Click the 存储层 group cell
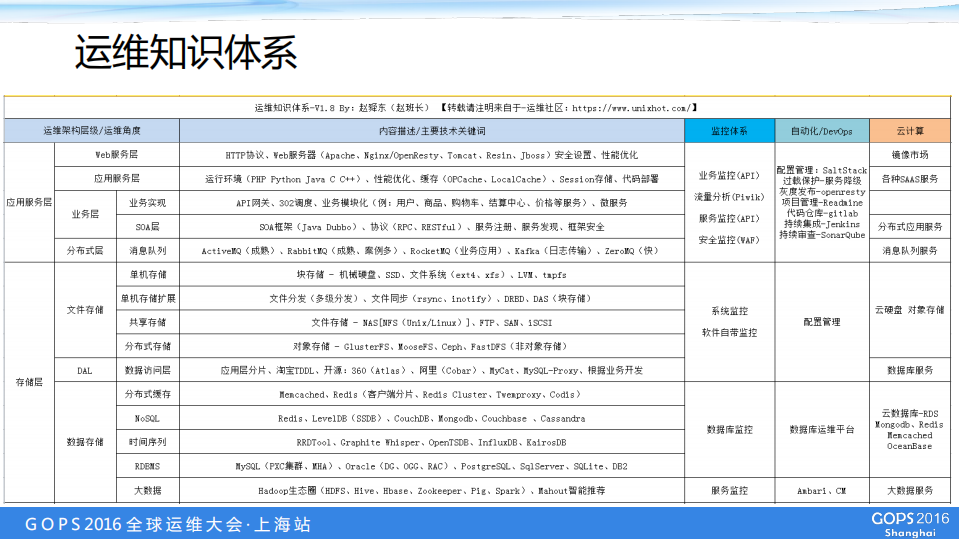 [29, 382]
